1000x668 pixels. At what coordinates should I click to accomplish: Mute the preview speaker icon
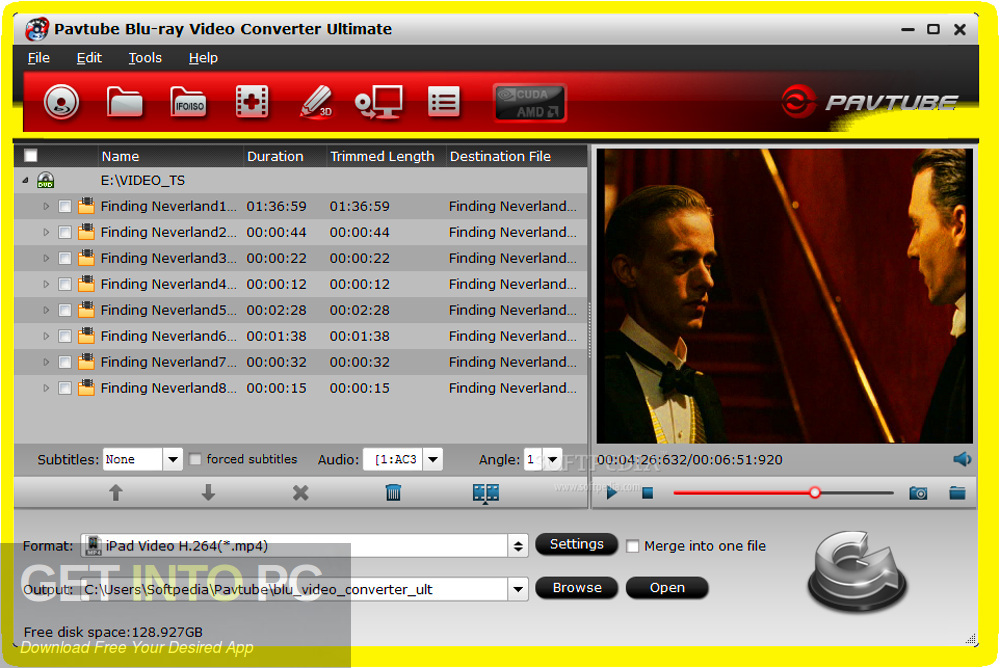(x=962, y=459)
